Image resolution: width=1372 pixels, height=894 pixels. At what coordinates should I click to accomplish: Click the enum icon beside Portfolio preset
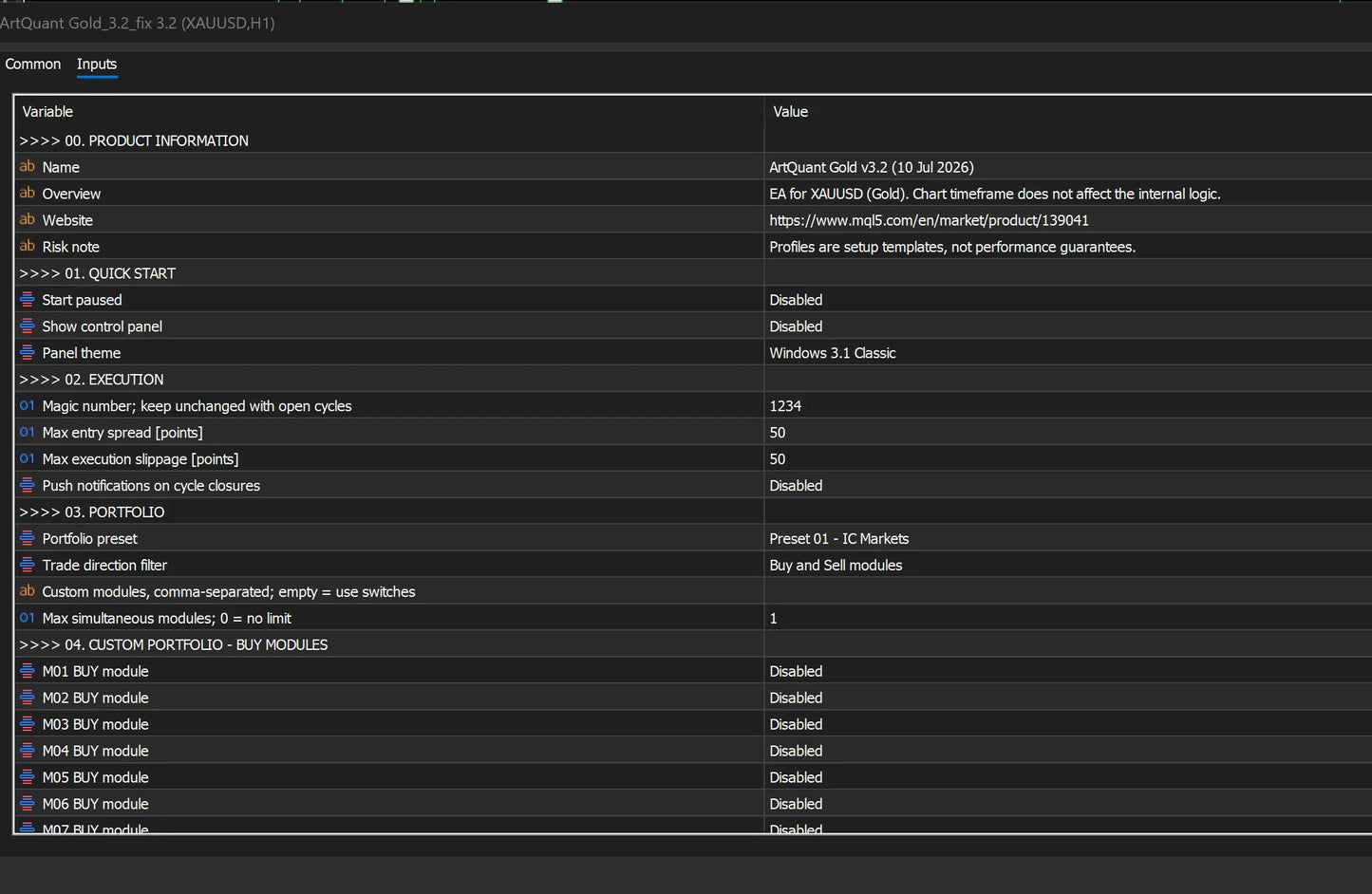click(x=27, y=538)
